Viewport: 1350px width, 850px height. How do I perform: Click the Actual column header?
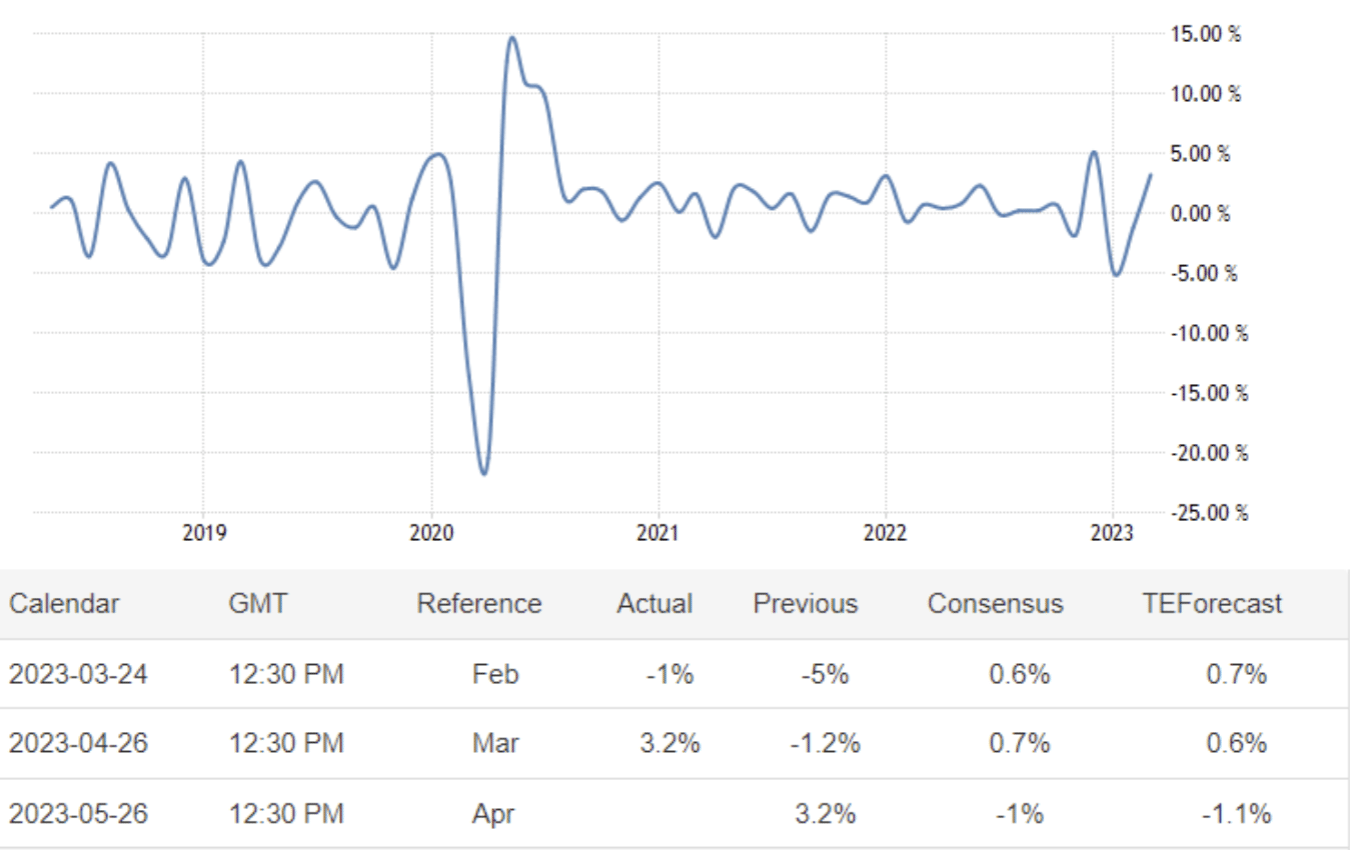pyautogui.click(x=655, y=604)
